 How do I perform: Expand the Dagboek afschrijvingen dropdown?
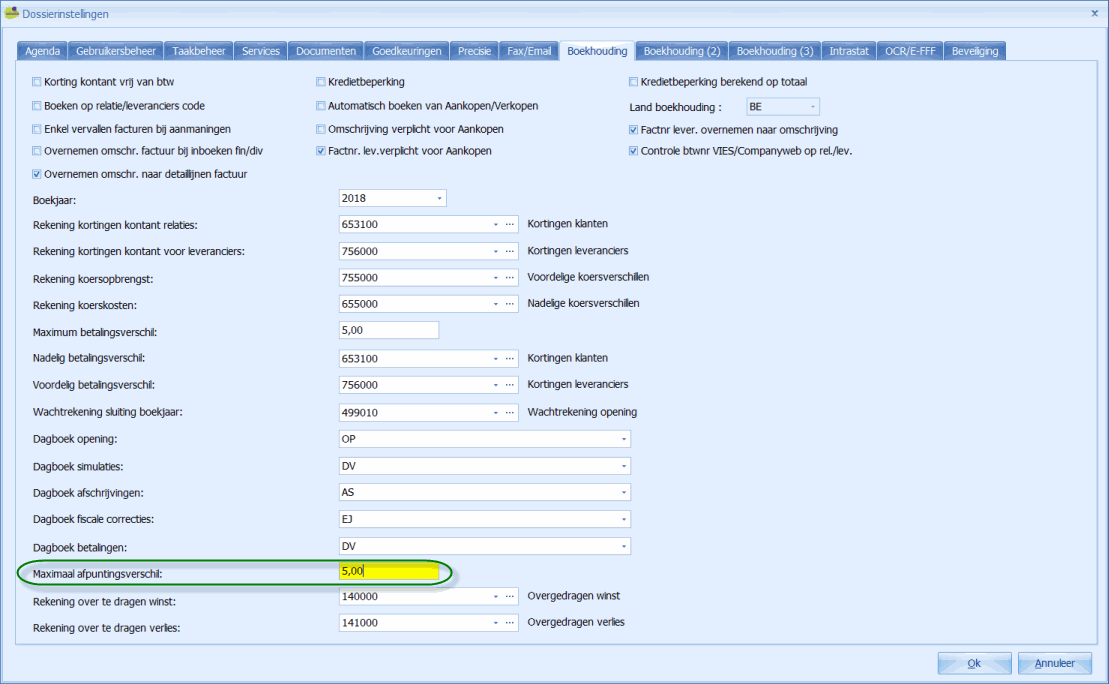624,492
